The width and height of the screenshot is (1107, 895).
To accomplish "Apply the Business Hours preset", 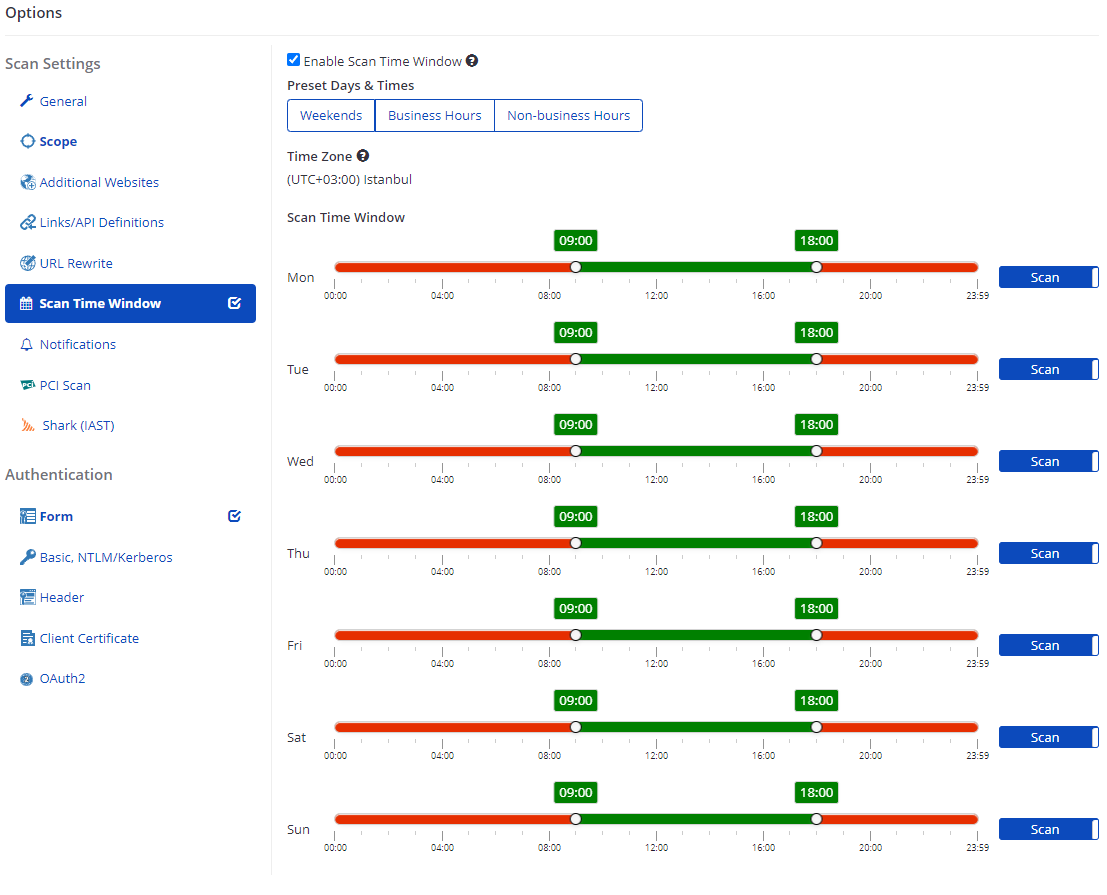I will tap(434, 115).
